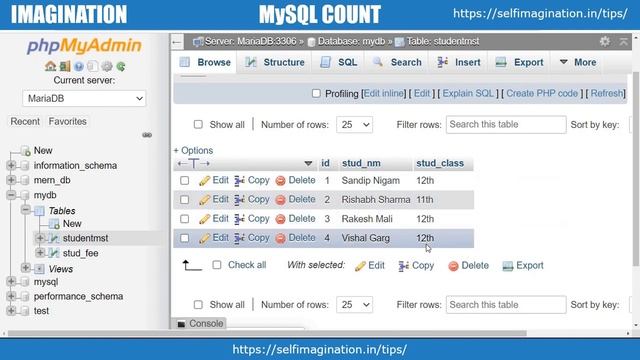
Task: Expand the mern_db database node
Action: [11, 180]
